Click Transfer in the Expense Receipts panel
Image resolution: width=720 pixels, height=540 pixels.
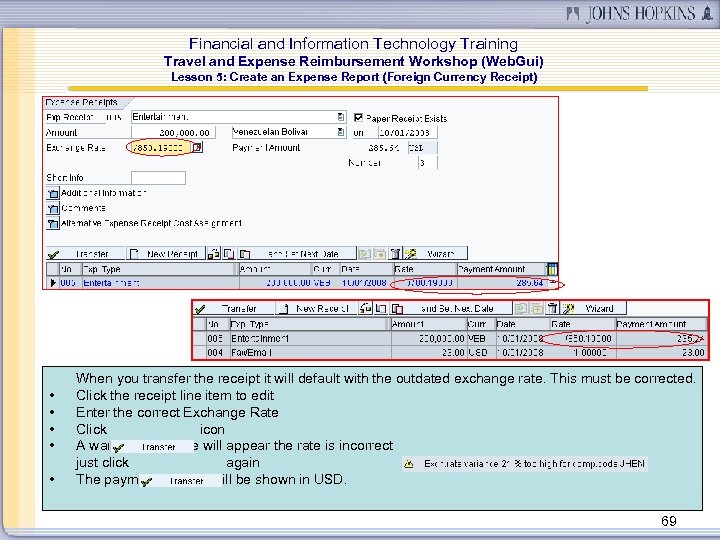tap(85, 253)
